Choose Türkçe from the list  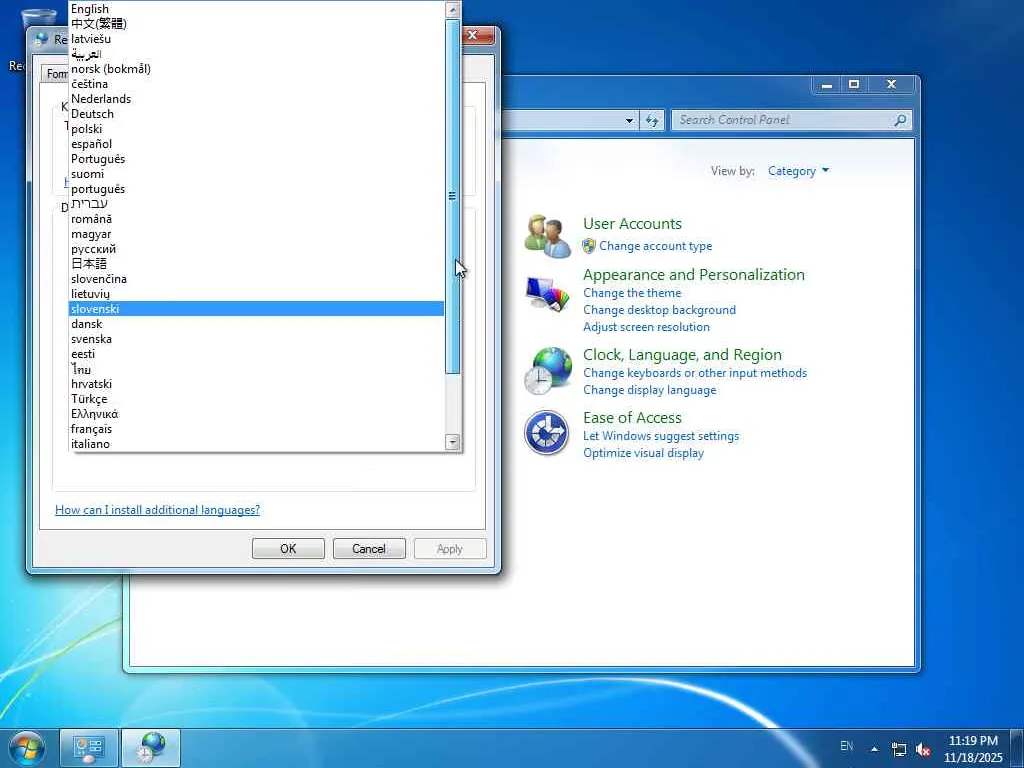coord(256,399)
